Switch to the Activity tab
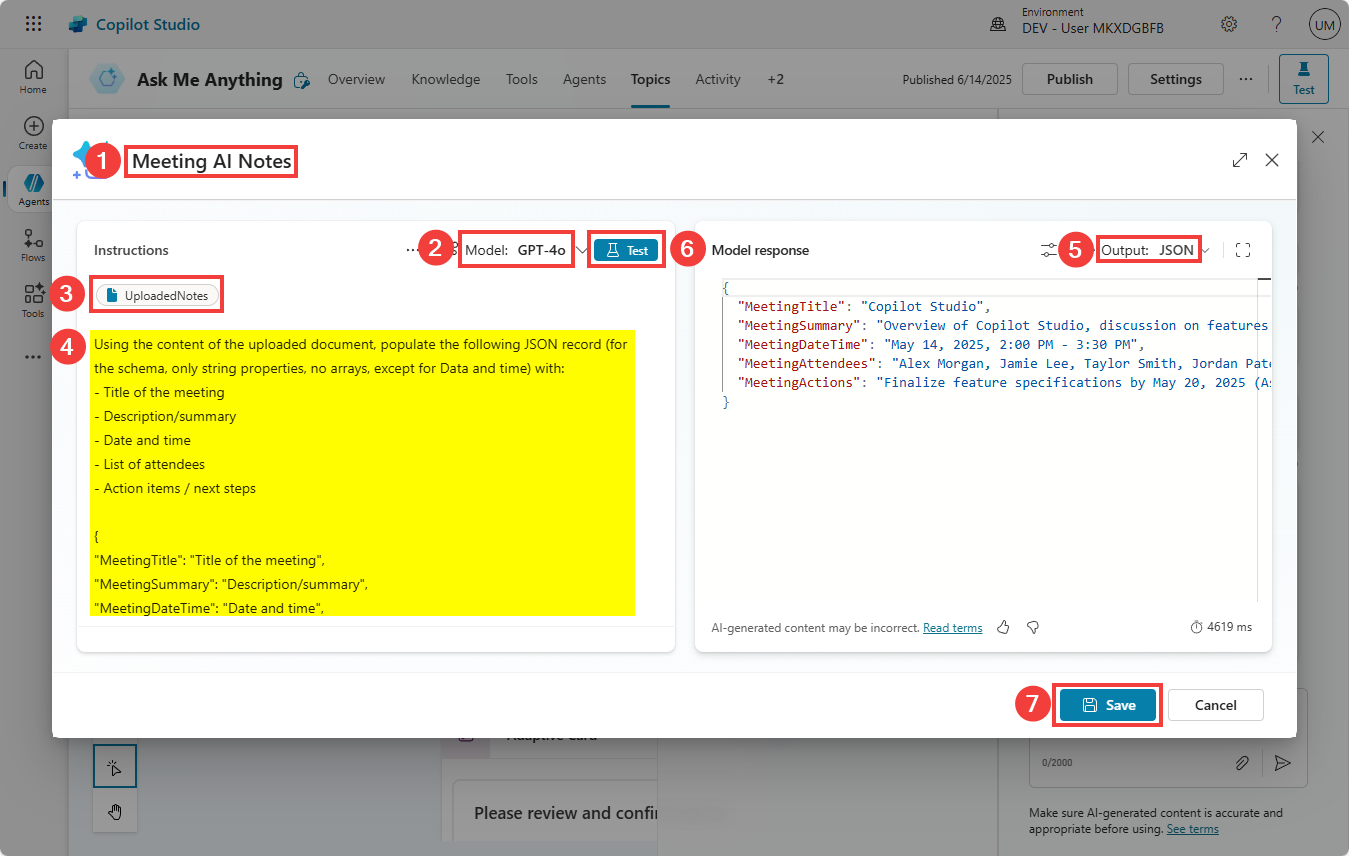 pyautogui.click(x=717, y=79)
